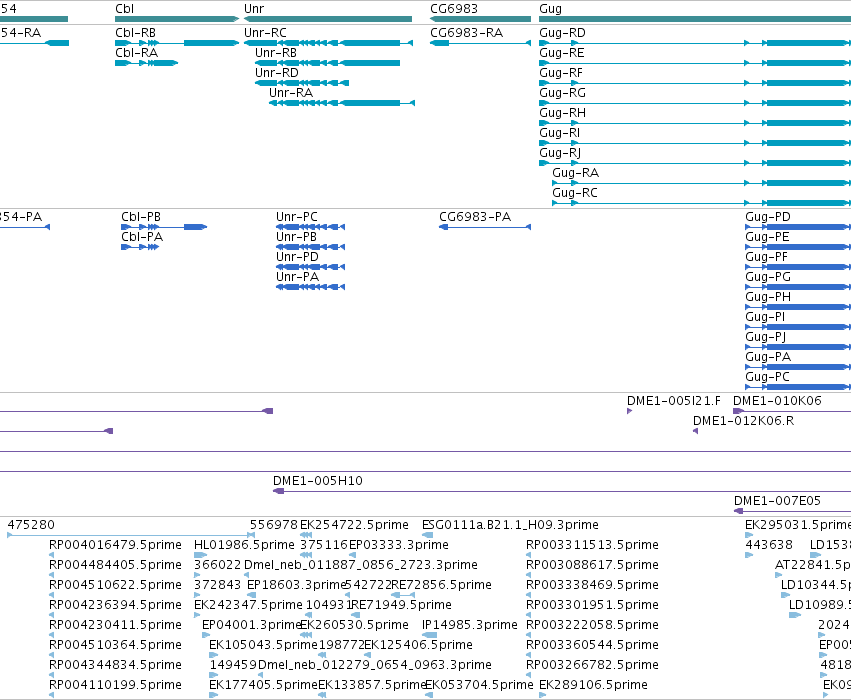Select the Unr-RC transcript label
Image resolution: width=851 pixels, height=700 pixels.
pyautogui.click(x=265, y=33)
